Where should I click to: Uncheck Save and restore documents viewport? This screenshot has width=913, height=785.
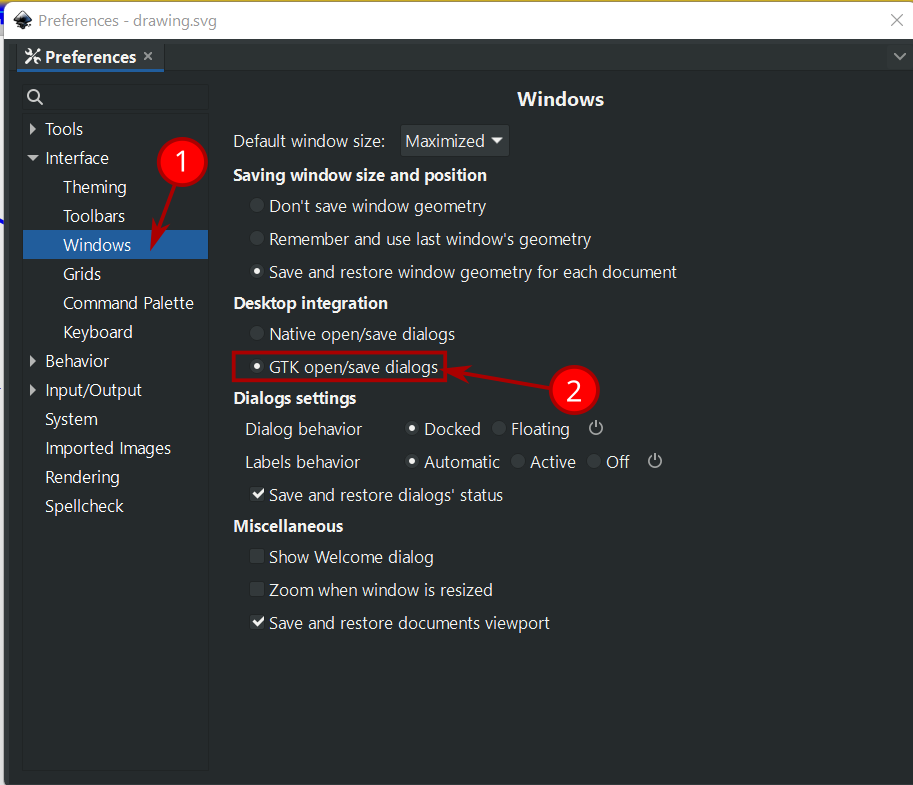click(257, 622)
